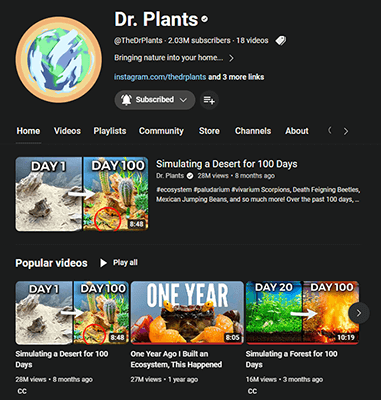
Task: Click the 'Play all' button
Action: click(119, 263)
